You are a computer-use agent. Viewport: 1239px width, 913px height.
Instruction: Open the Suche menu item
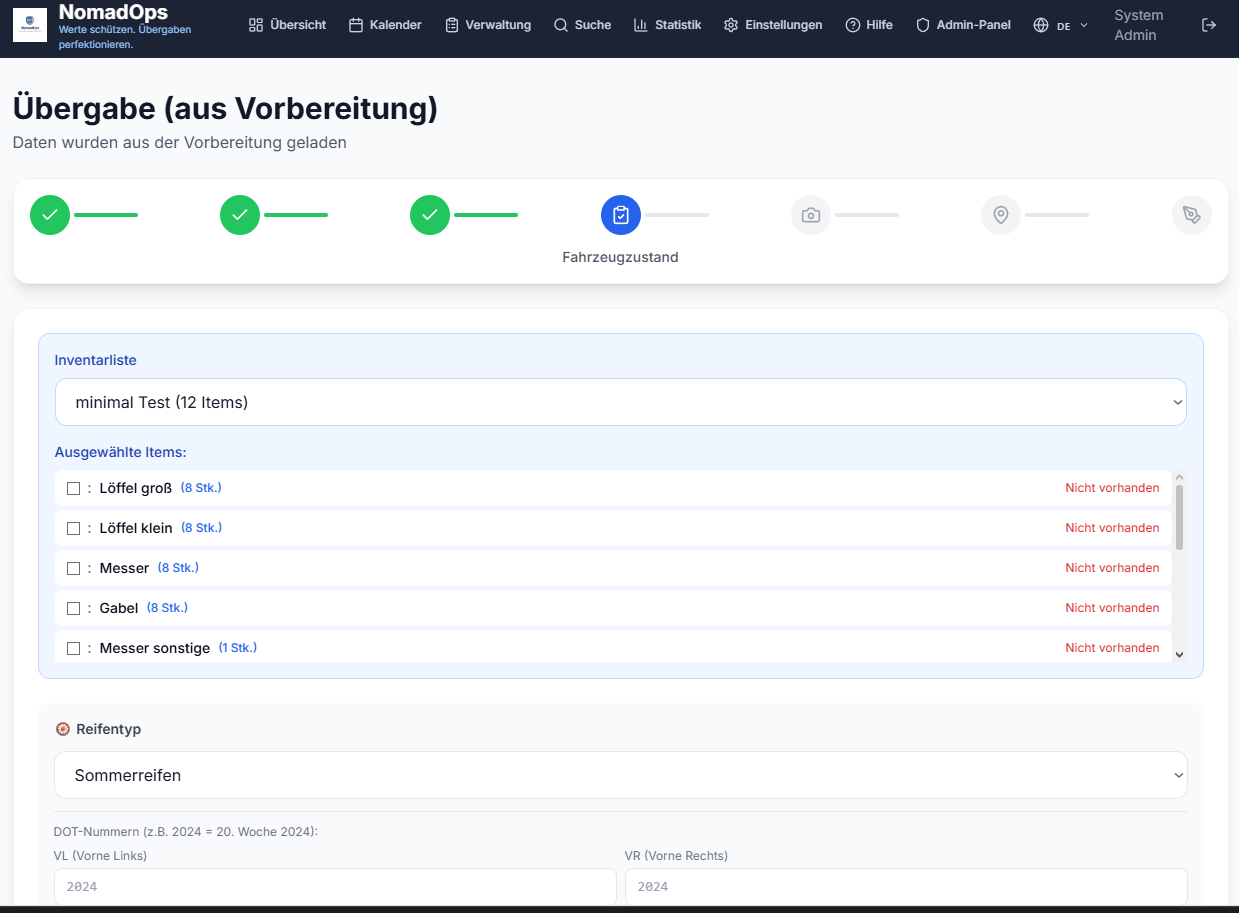click(582, 25)
